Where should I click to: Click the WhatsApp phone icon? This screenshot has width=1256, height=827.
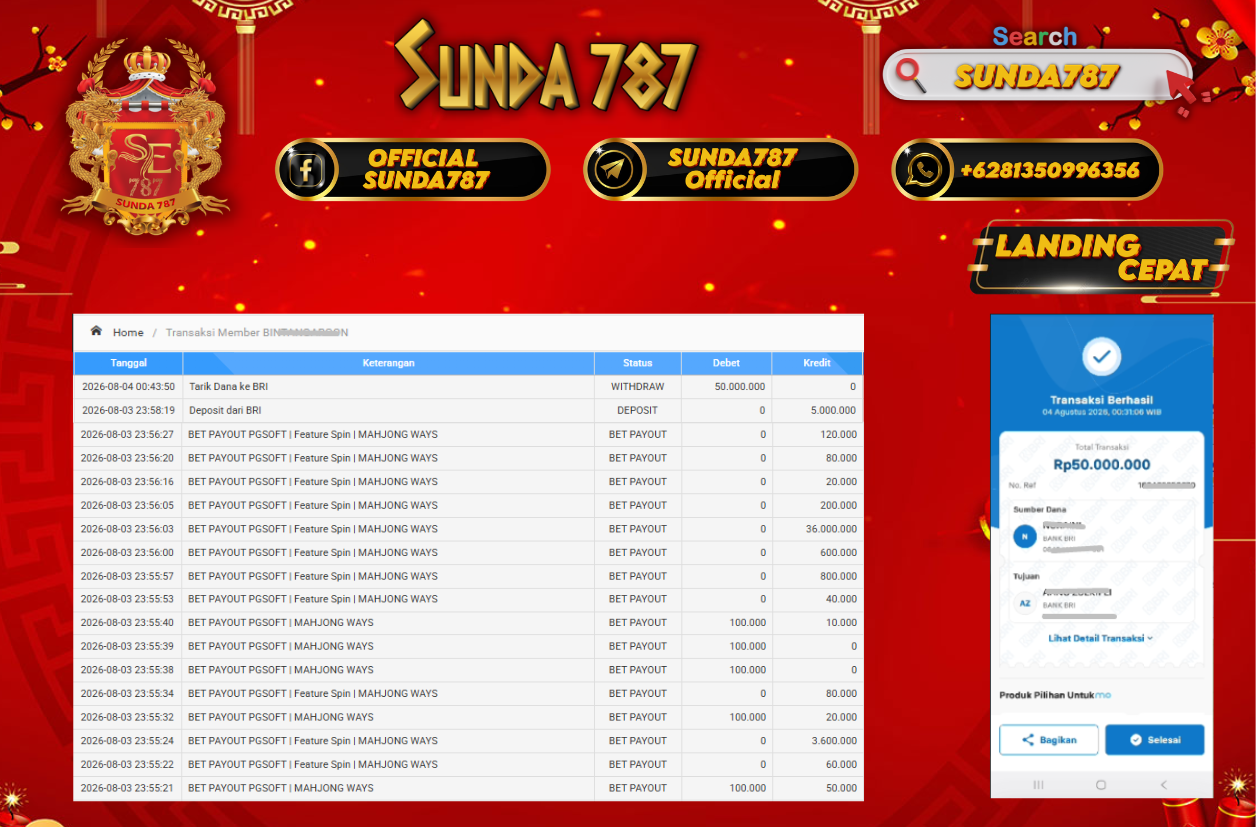(922, 169)
